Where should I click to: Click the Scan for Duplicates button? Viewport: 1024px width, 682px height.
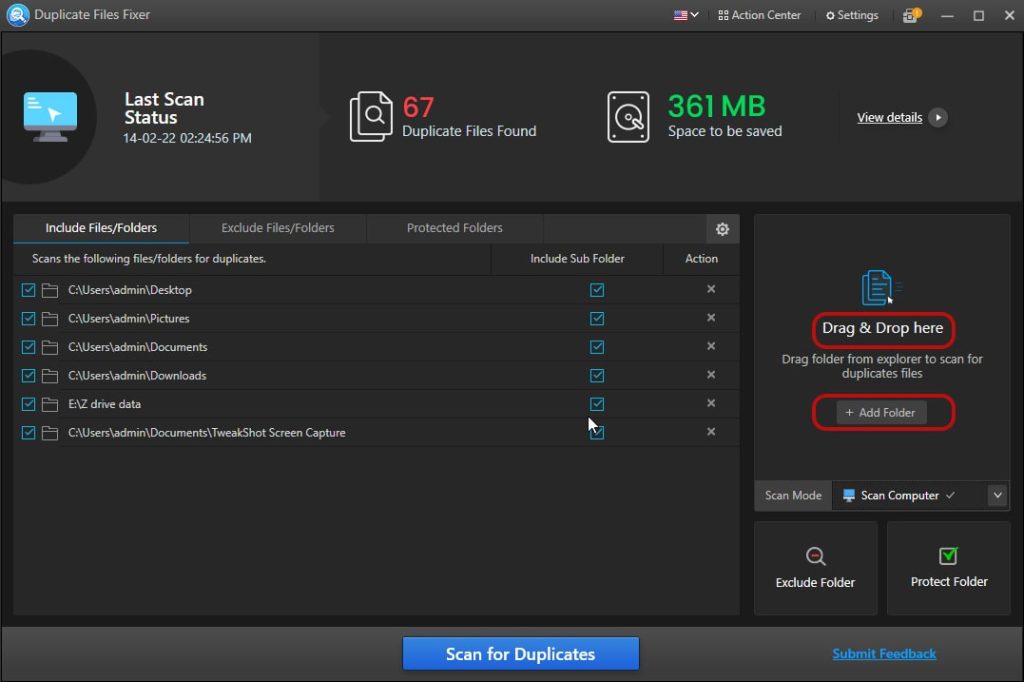[x=520, y=654]
